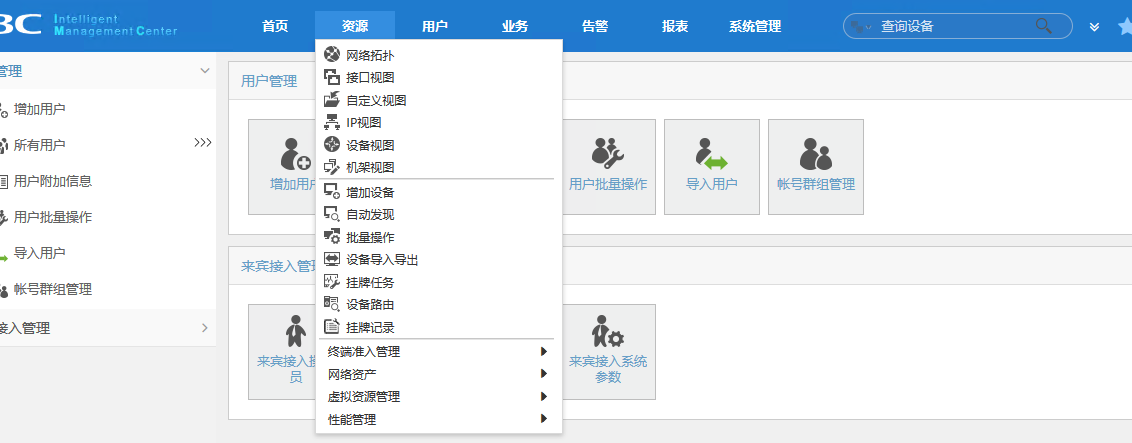
Task: Open the 报表 top menu
Action: point(675,27)
